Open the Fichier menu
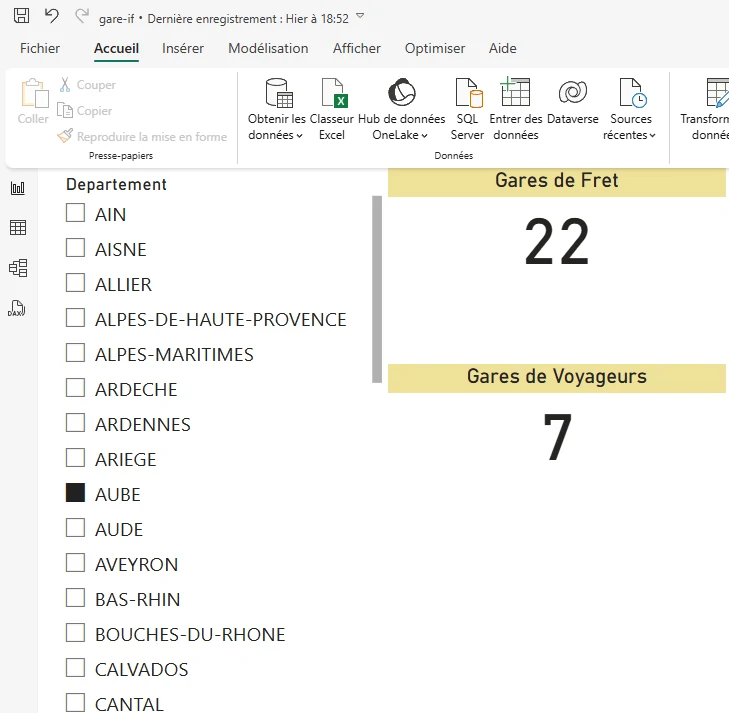This screenshot has height=713, width=729. point(40,48)
